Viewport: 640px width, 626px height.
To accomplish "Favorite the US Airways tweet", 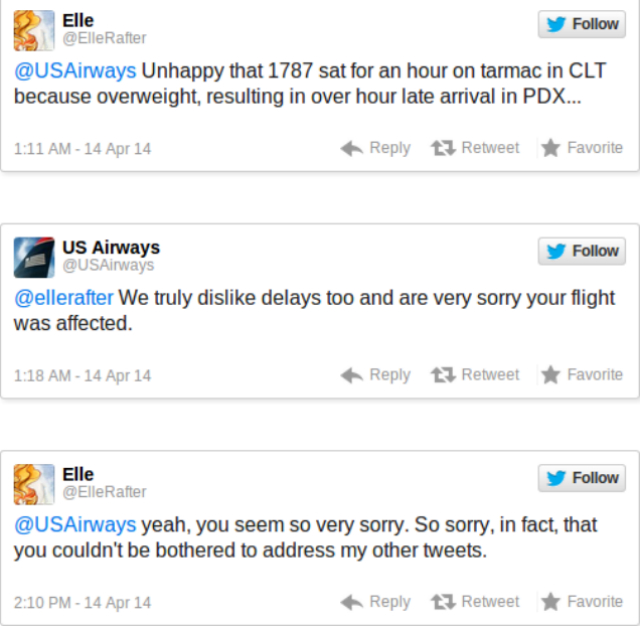I will point(582,375).
